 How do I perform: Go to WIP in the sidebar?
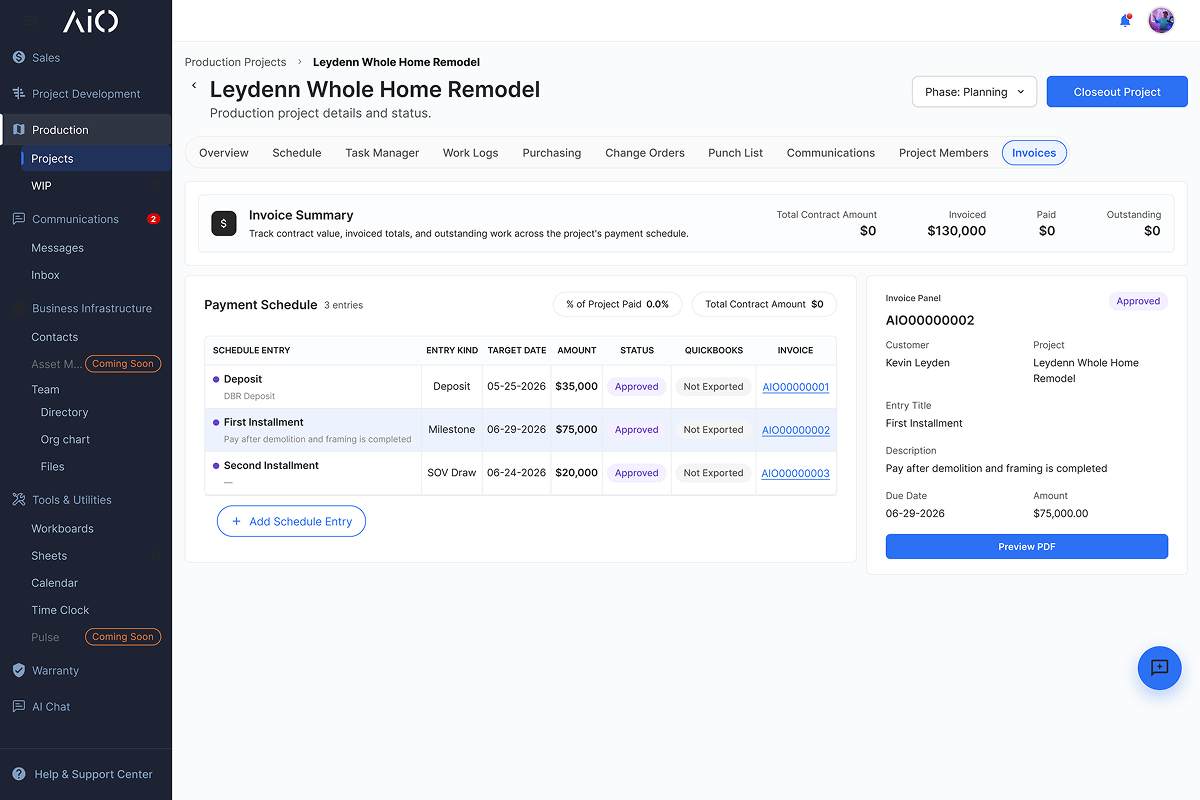(41, 186)
